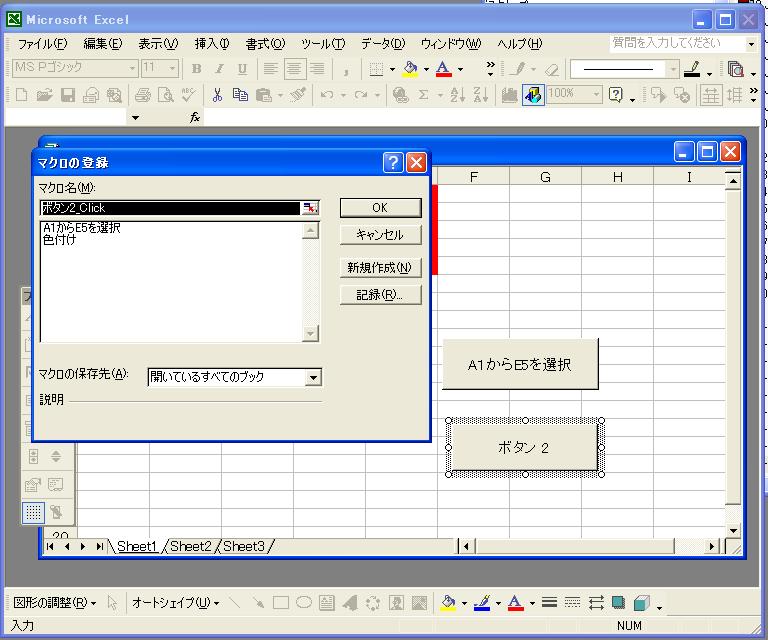
Task: Open the font size 11 dropdown
Action: click(x=172, y=68)
